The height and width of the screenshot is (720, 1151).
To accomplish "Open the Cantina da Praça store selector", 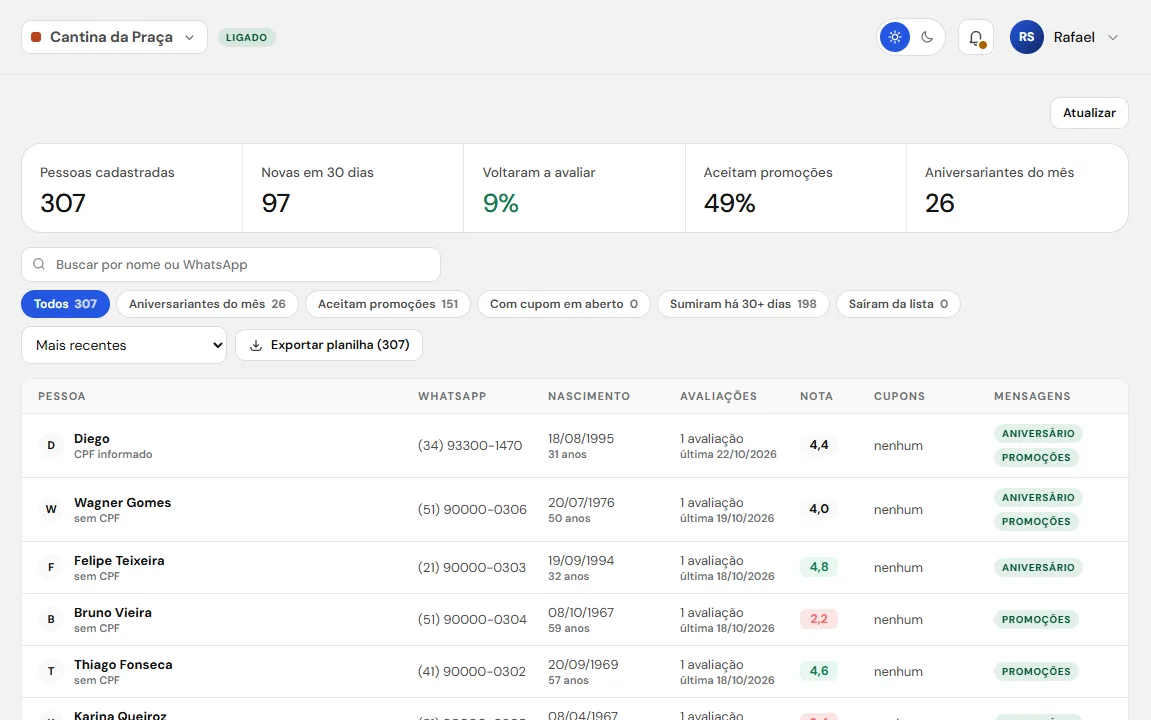I will click(x=114, y=37).
